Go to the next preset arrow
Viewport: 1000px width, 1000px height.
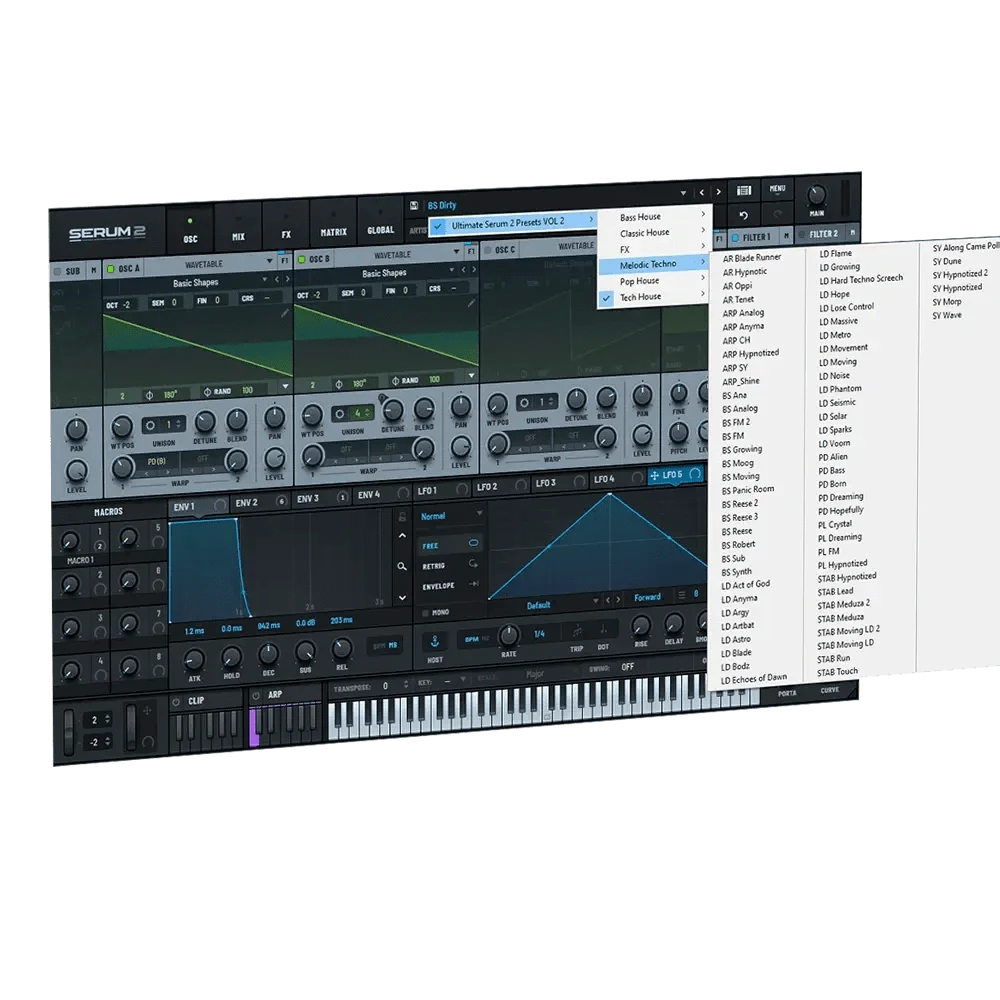click(x=720, y=192)
